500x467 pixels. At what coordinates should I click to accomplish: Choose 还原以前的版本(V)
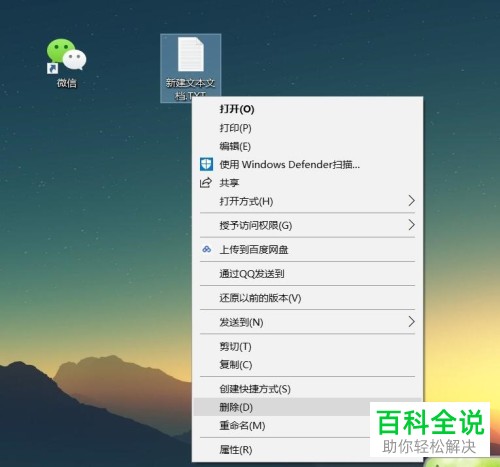point(307,298)
